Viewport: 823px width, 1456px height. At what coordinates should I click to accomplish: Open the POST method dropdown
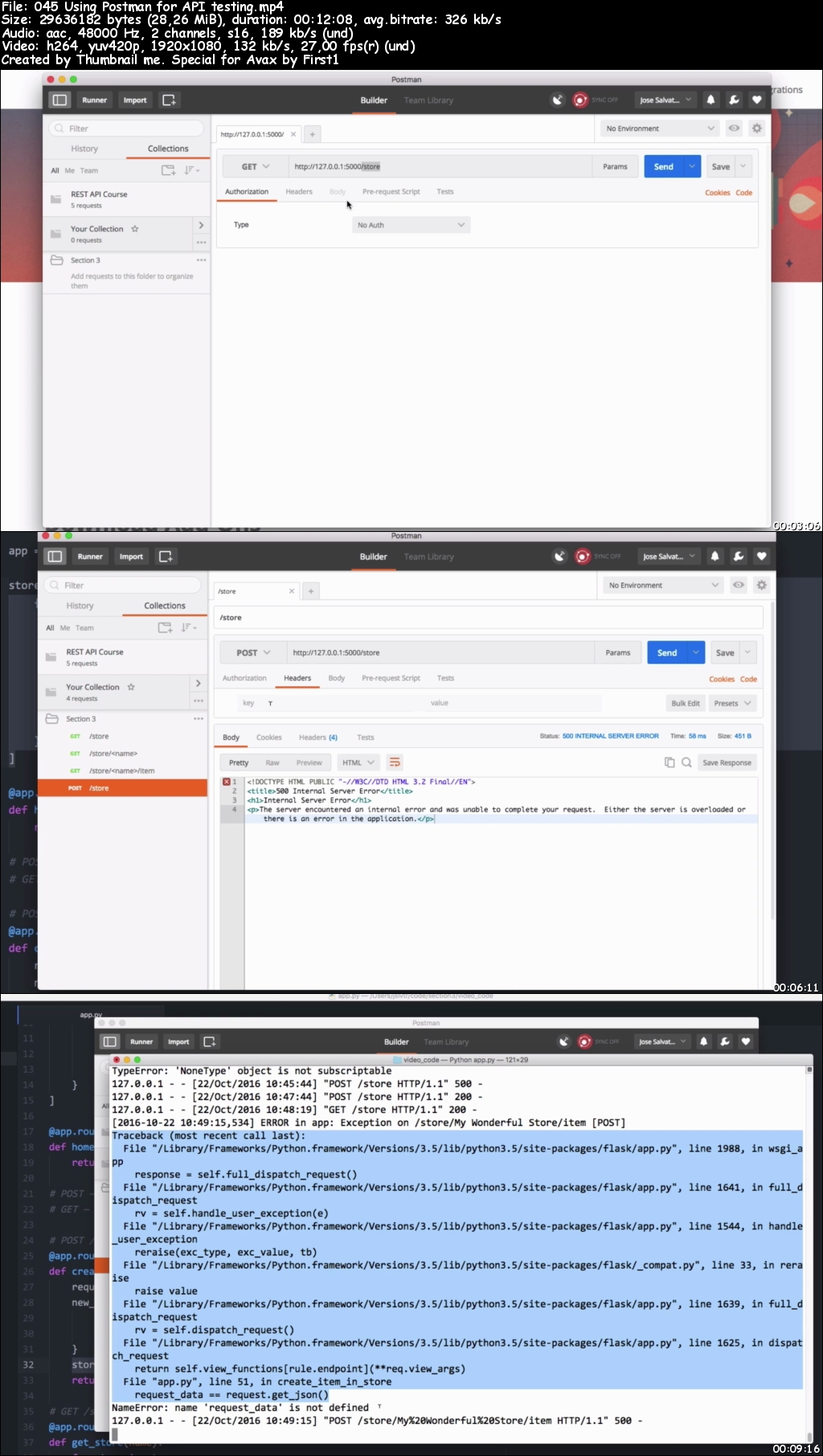[x=254, y=652]
